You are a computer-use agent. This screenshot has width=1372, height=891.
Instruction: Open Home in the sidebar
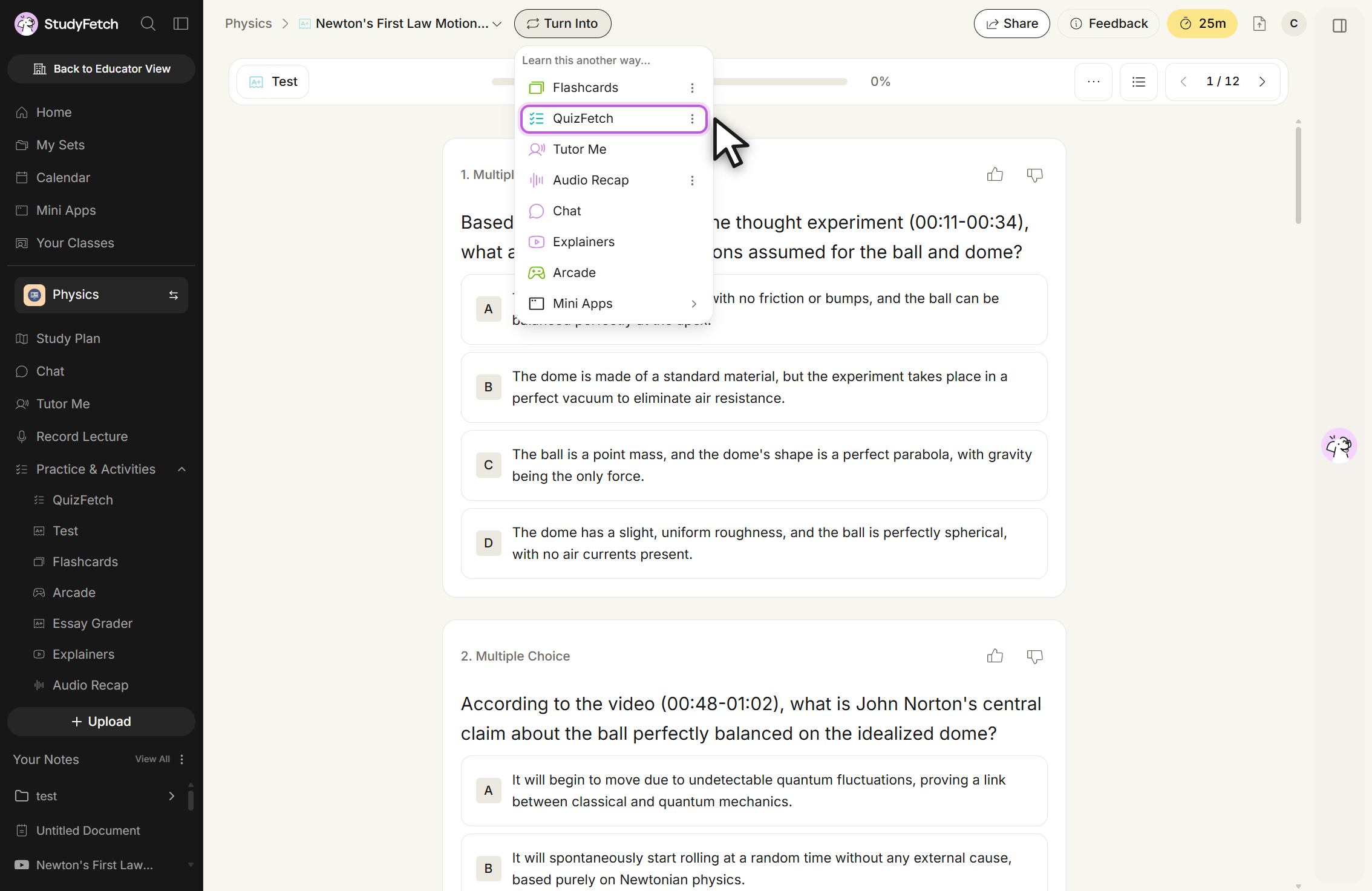pyautogui.click(x=101, y=113)
